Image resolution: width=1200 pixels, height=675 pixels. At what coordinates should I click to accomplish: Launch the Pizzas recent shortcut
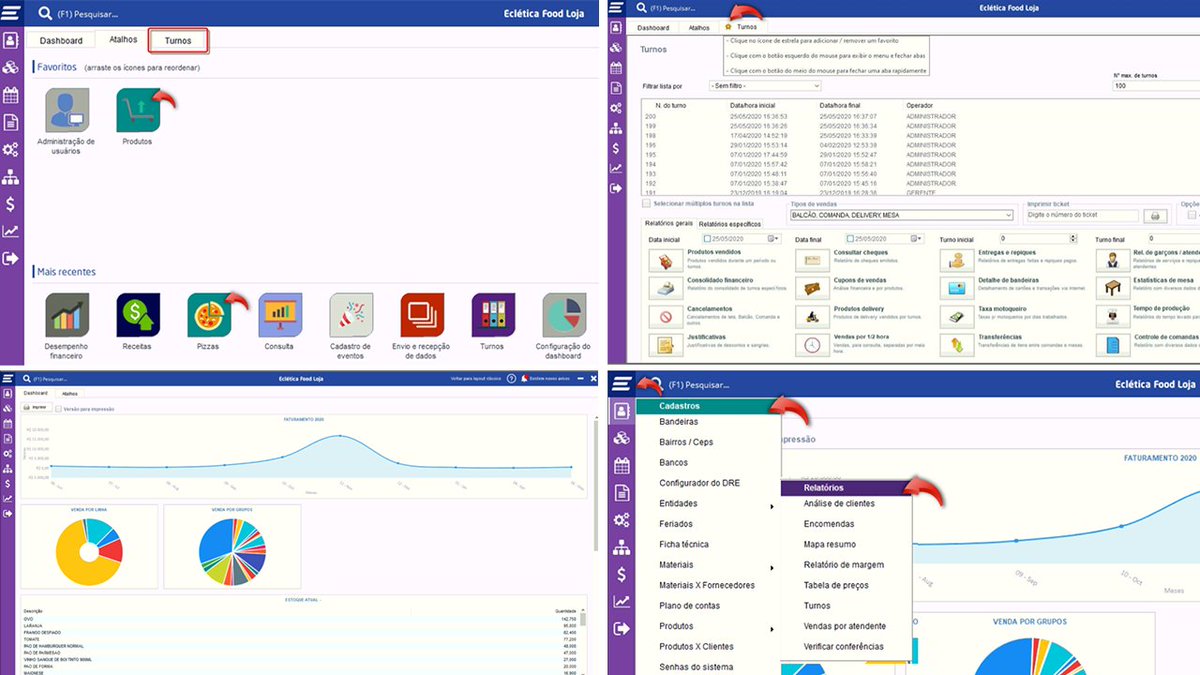[209, 315]
